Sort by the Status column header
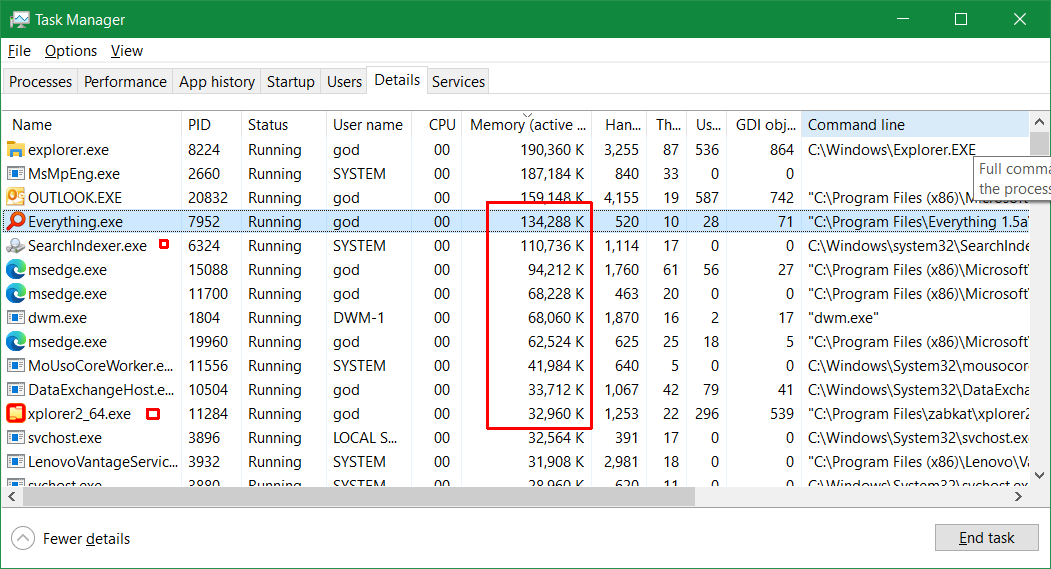This screenshot has width=1051, height=569. point(284,125)
